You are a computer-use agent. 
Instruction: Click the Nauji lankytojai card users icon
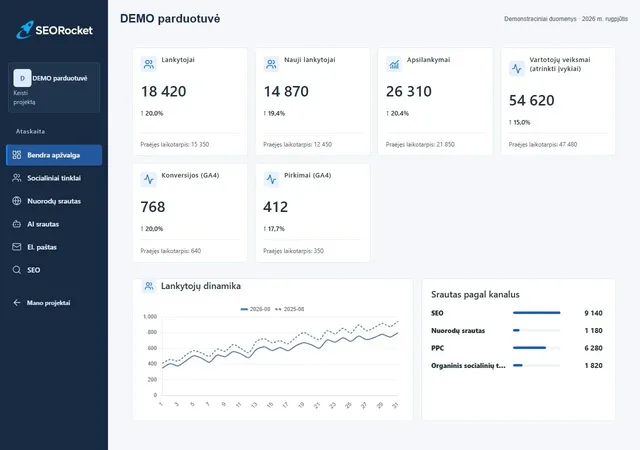271,64
